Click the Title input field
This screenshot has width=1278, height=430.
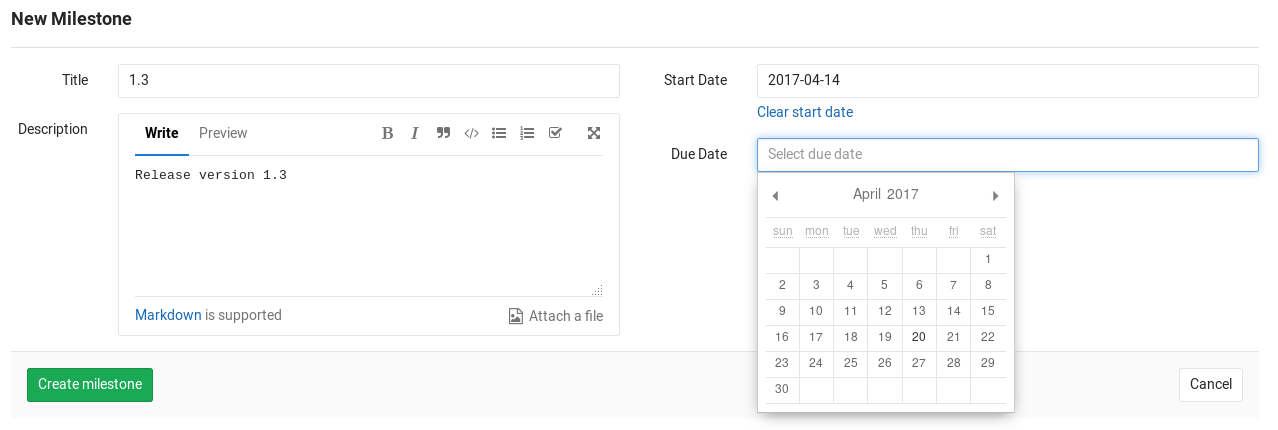tap(369, 81)
